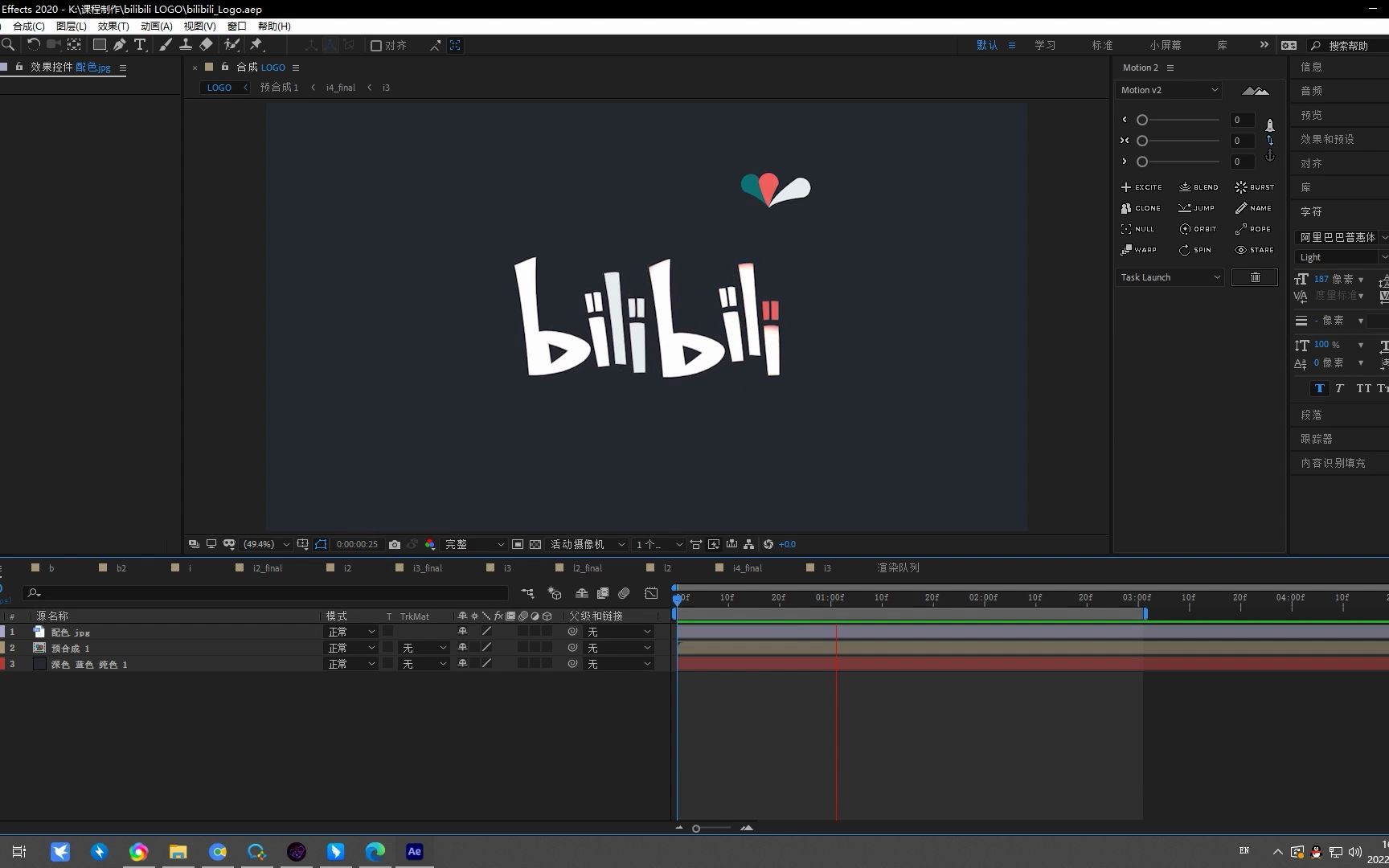Select the Rotation tool

click(x=34, y=45)
